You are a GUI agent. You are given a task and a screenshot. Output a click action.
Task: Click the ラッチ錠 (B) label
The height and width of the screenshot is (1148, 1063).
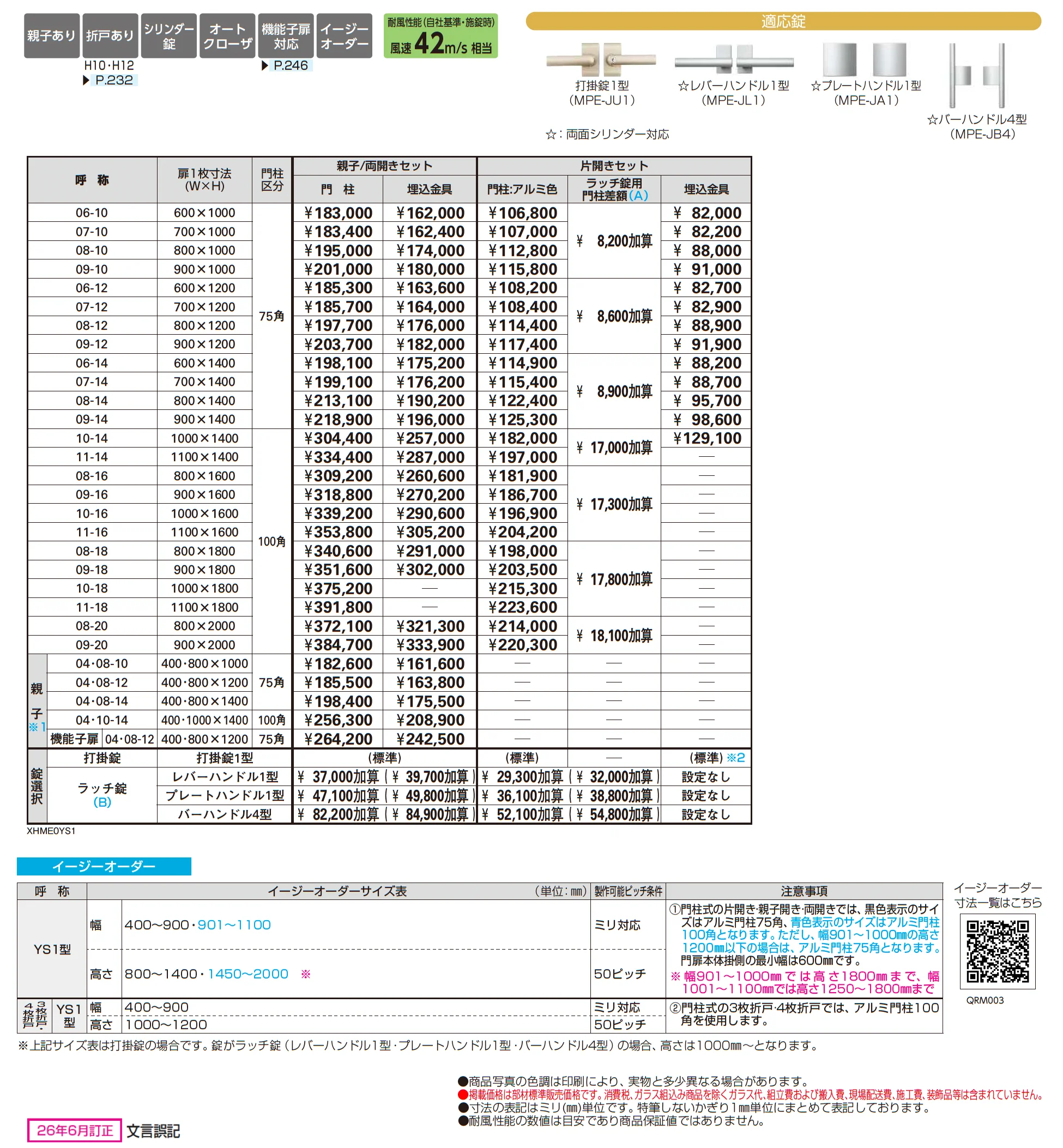pos(102,795)
